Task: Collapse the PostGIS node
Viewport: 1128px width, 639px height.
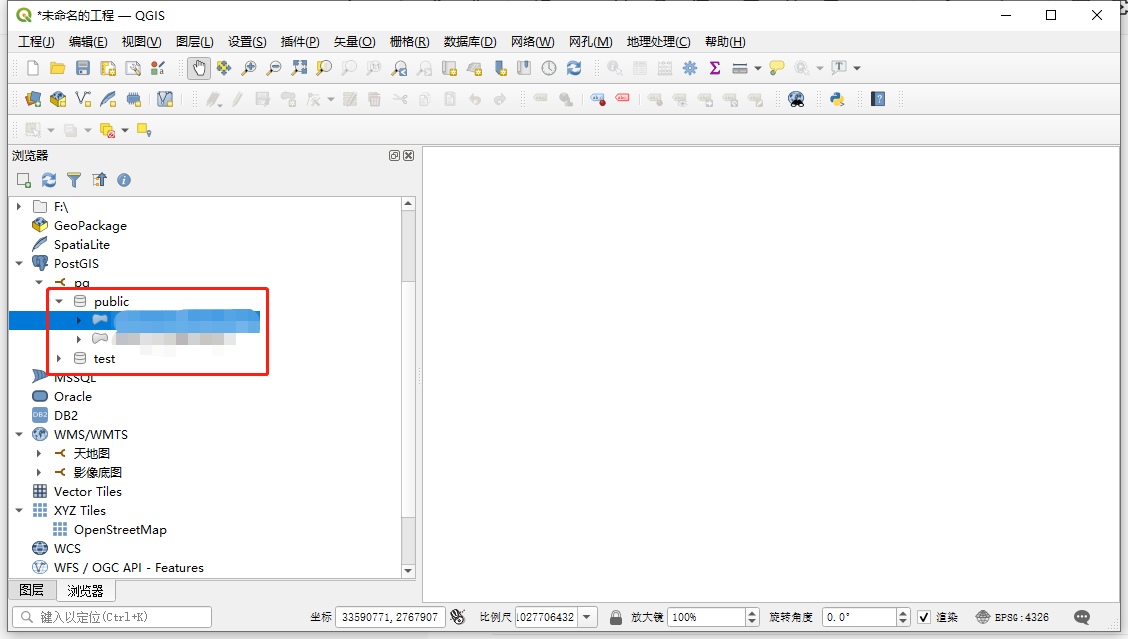Action: tap(19, 263)
